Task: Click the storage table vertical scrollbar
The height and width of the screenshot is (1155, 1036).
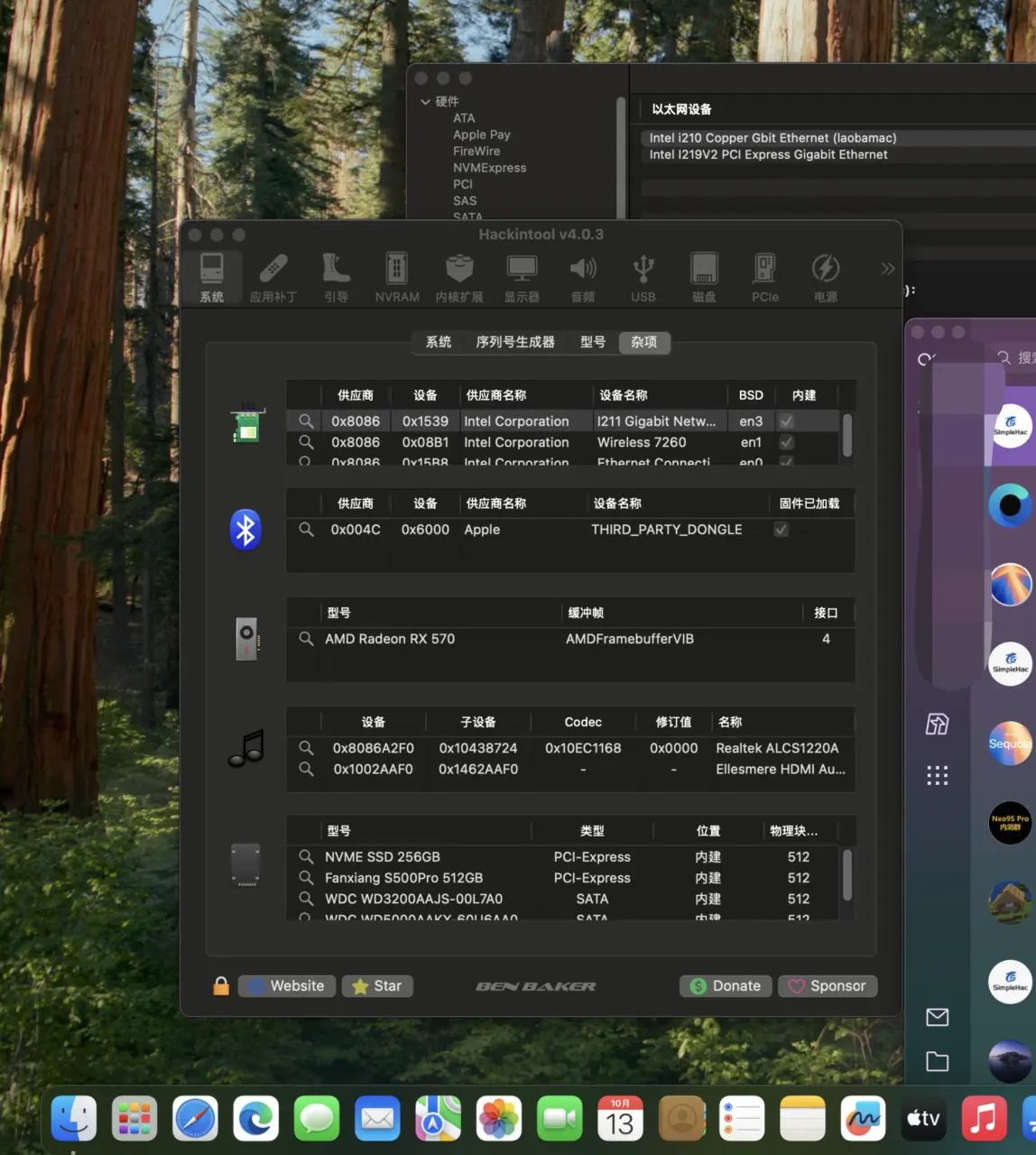Action: (x=846, y=875)
